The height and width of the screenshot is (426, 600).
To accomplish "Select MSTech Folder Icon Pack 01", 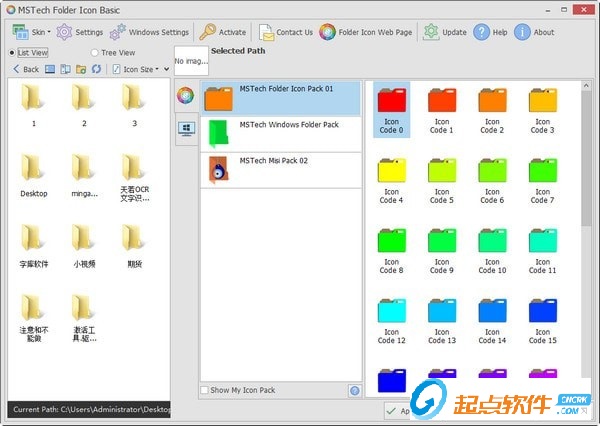I will [x=280, y=98].
